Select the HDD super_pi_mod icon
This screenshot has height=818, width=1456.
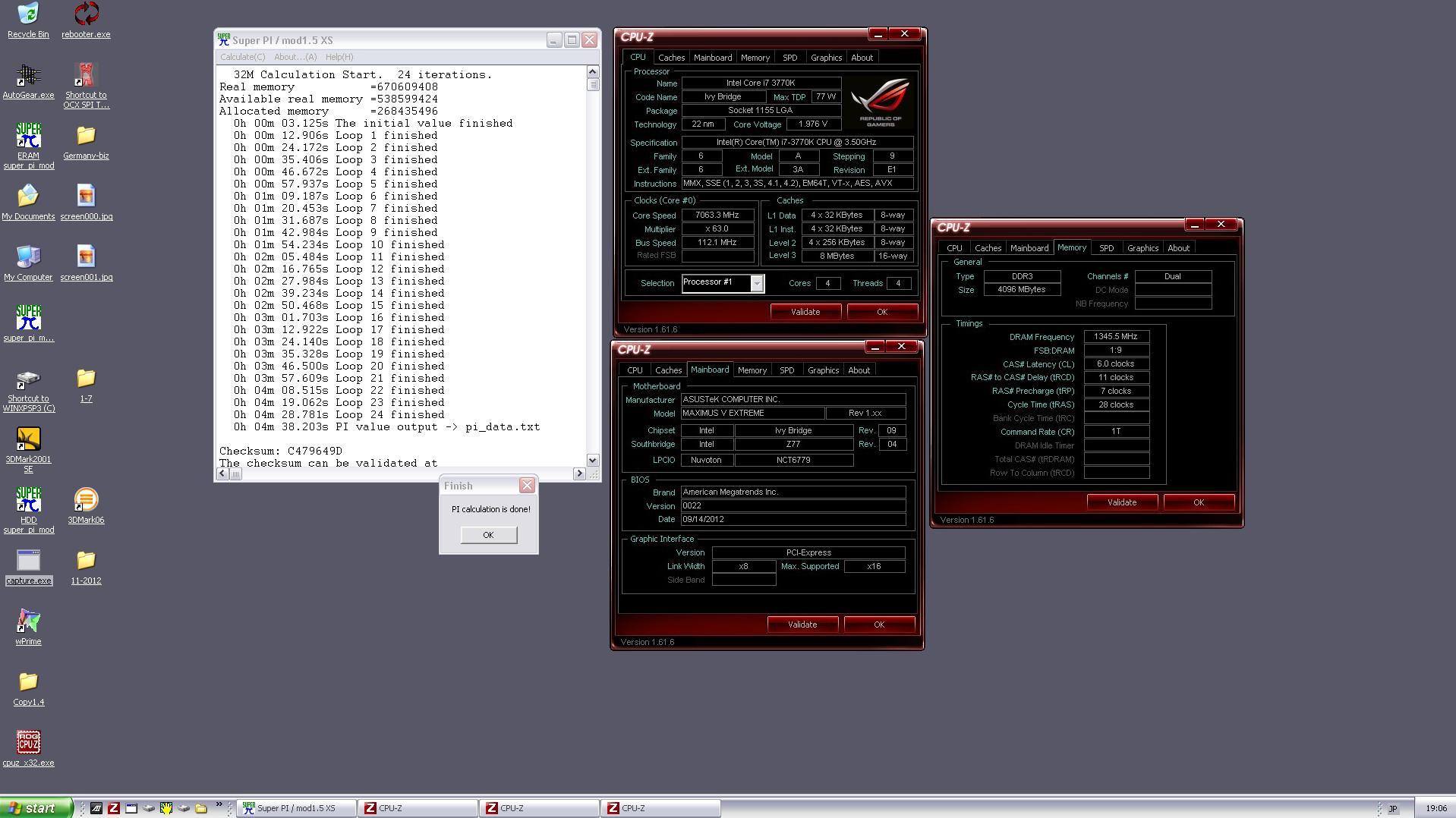(x=28, y=501)
